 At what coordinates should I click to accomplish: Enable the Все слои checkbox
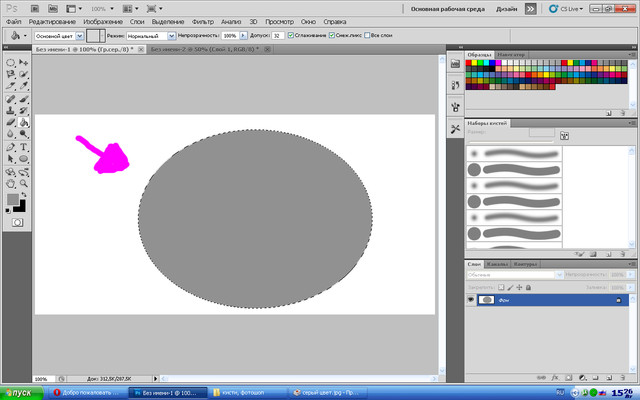(x=369, y=35)
